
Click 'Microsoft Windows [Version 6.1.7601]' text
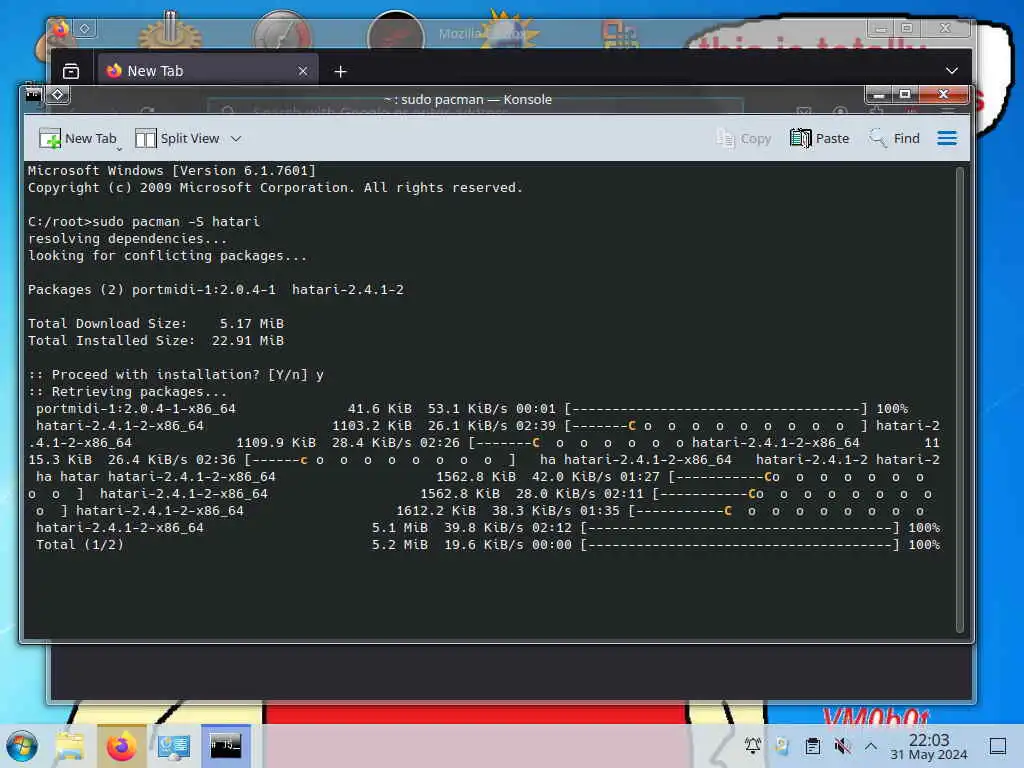click(172, 170)
